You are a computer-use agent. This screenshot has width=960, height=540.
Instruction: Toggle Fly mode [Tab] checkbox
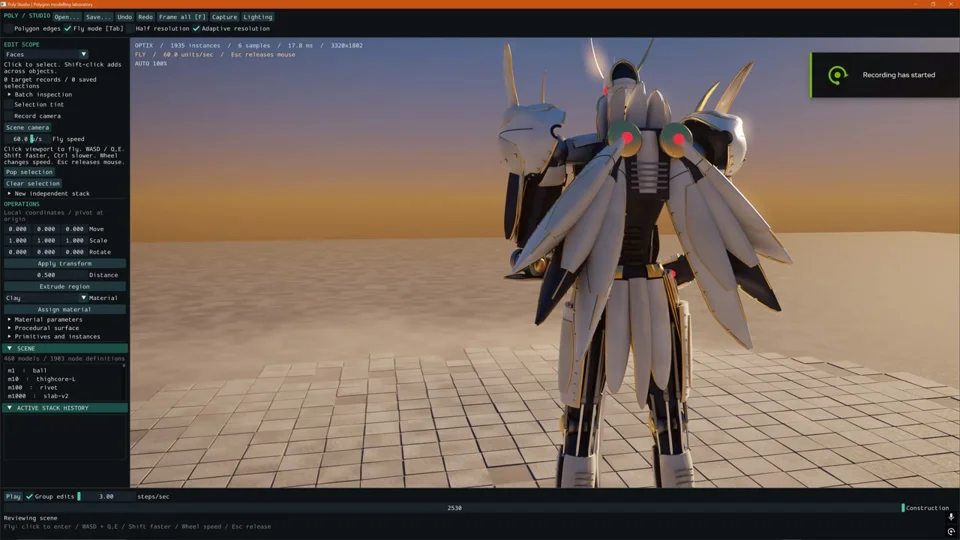click(67, 28)
